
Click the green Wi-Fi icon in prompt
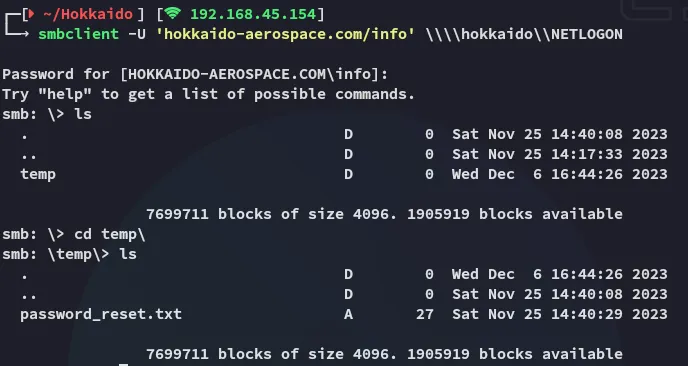[172, 14]
